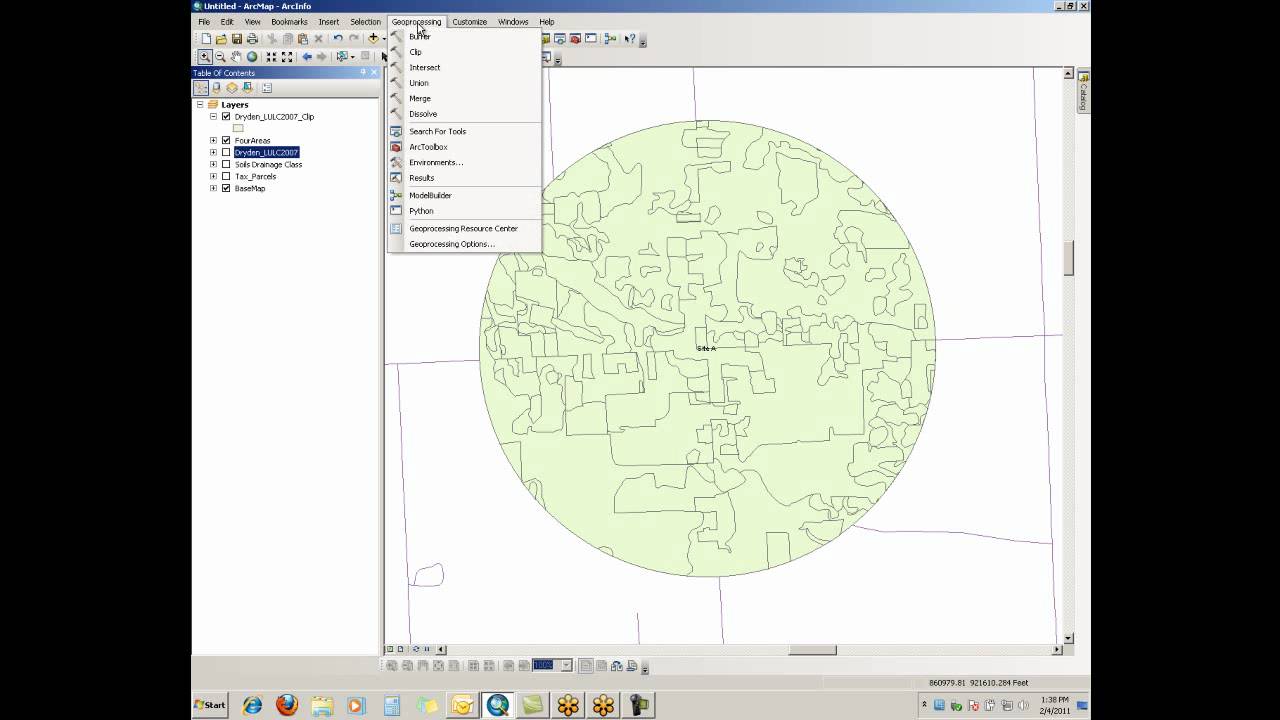
Task: Open Search For Tools entry
Action: tap(465, 131)
